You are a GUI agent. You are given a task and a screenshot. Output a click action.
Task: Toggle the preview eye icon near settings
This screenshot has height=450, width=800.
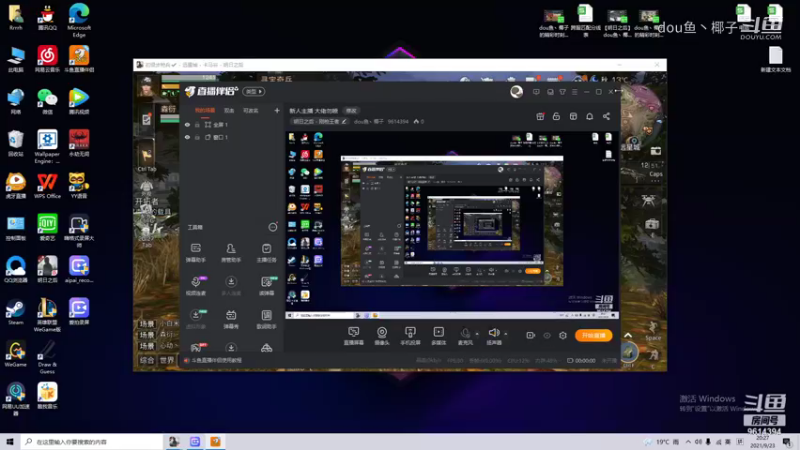pos(547,335)
